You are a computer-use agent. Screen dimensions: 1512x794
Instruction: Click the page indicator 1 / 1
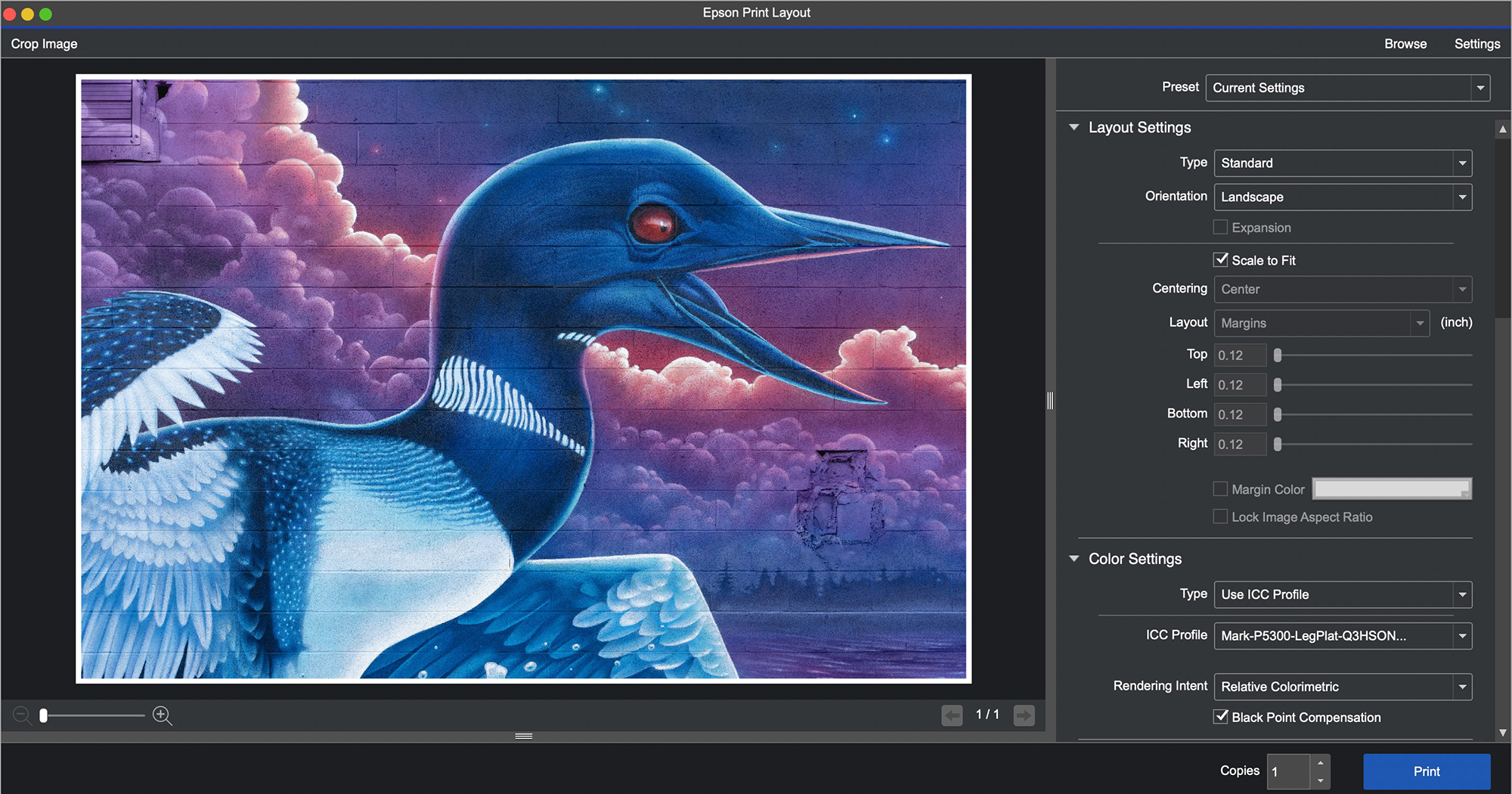[x=987, y=715]
